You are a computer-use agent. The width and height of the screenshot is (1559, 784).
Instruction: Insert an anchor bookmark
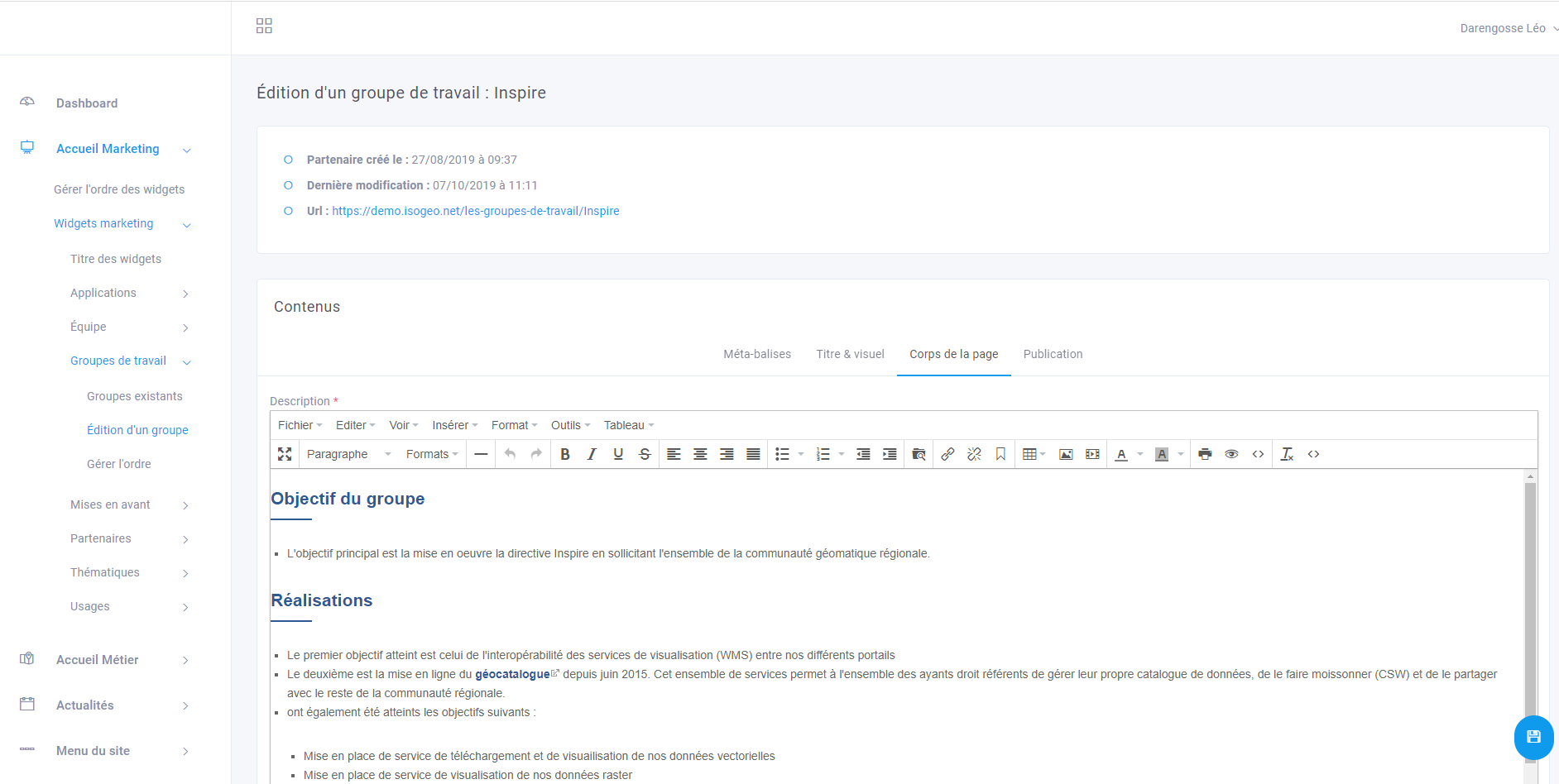(1000, 454)
